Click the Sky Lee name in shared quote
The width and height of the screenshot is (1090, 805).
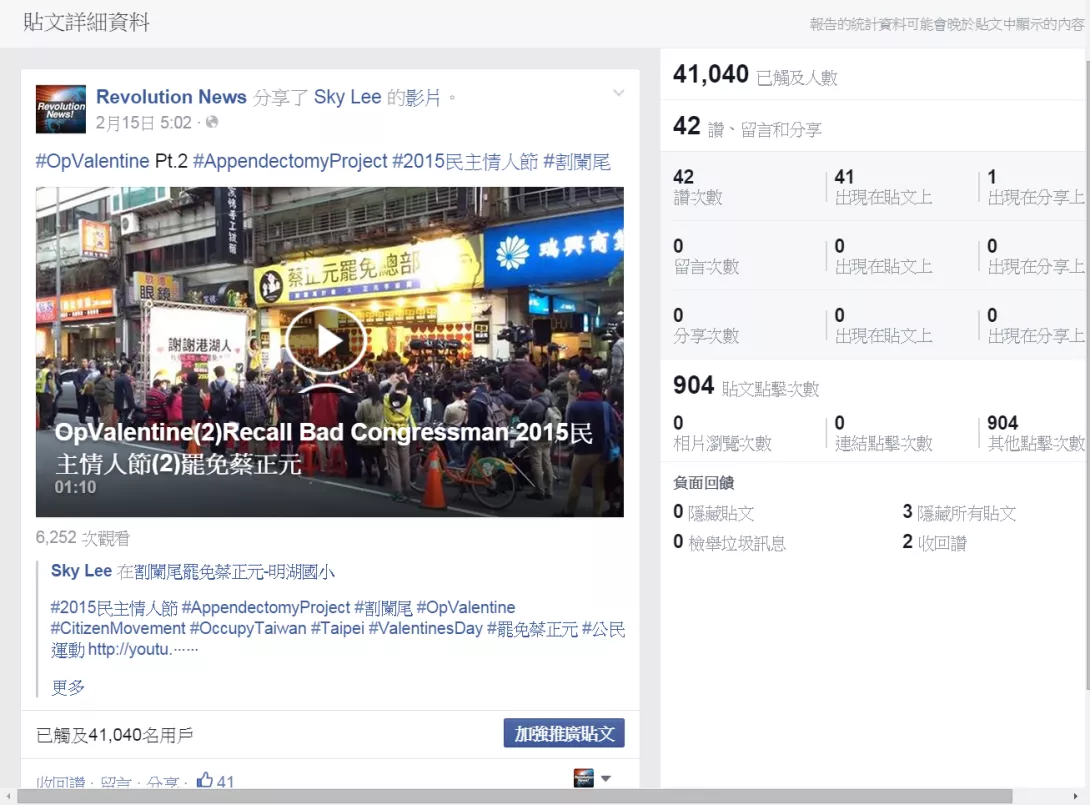tap(81, 571)
